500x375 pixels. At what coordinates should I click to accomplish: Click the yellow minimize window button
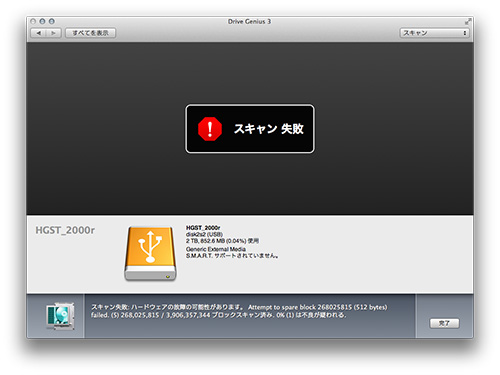[42, 21]
